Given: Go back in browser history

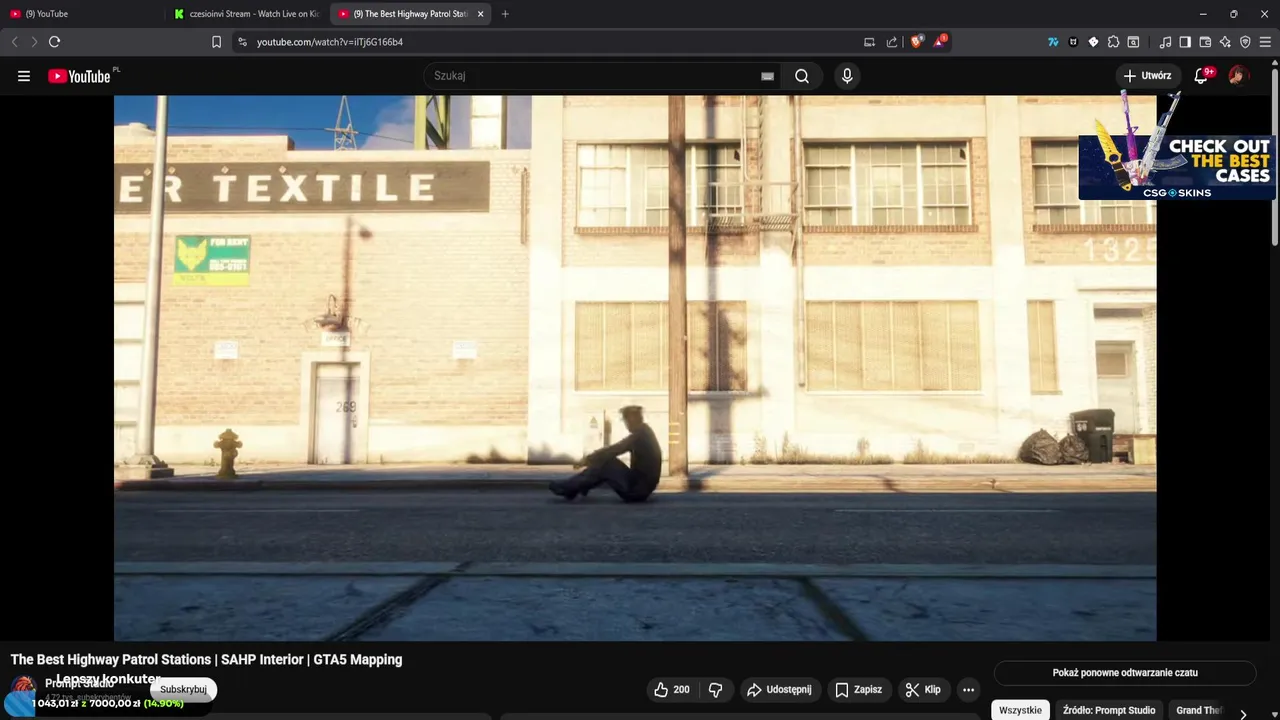Looking at the screenshot, I should pyautogui.click(x=14, y=42).
